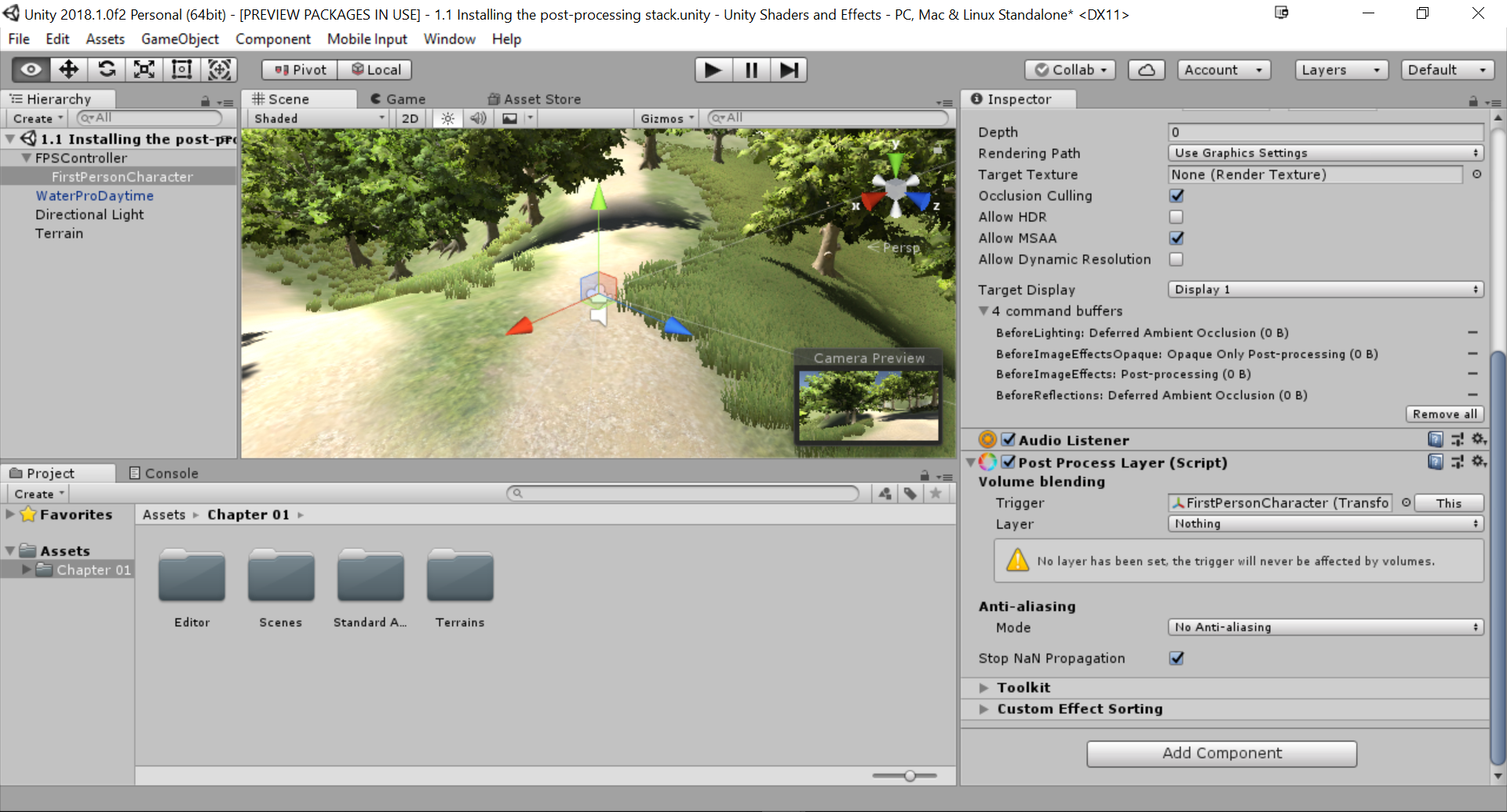Screen dimensions: 1507x812
Task: Click the scene orientation gizmo
Action: [896, 188]
